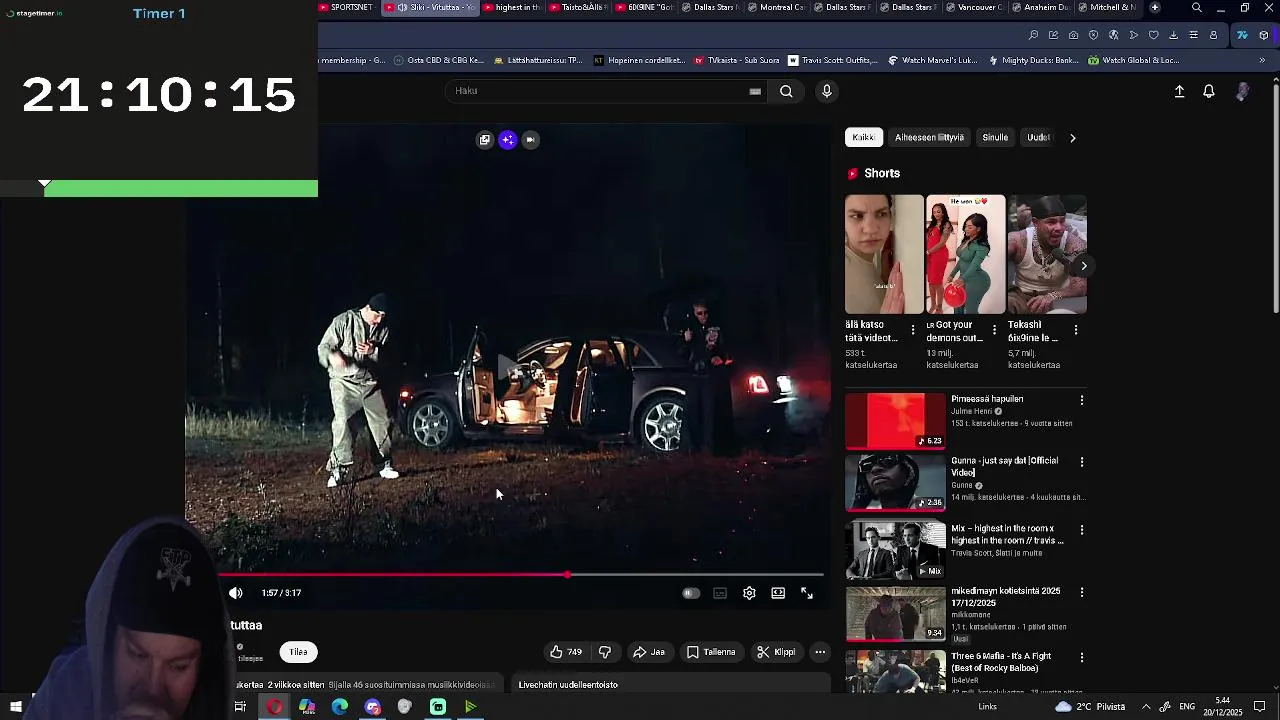Viewport: 1280px width, 720px height.
Task: Open options menu for 'Pimeessä hapuilen'
Action: click(x=1081, y=400)
